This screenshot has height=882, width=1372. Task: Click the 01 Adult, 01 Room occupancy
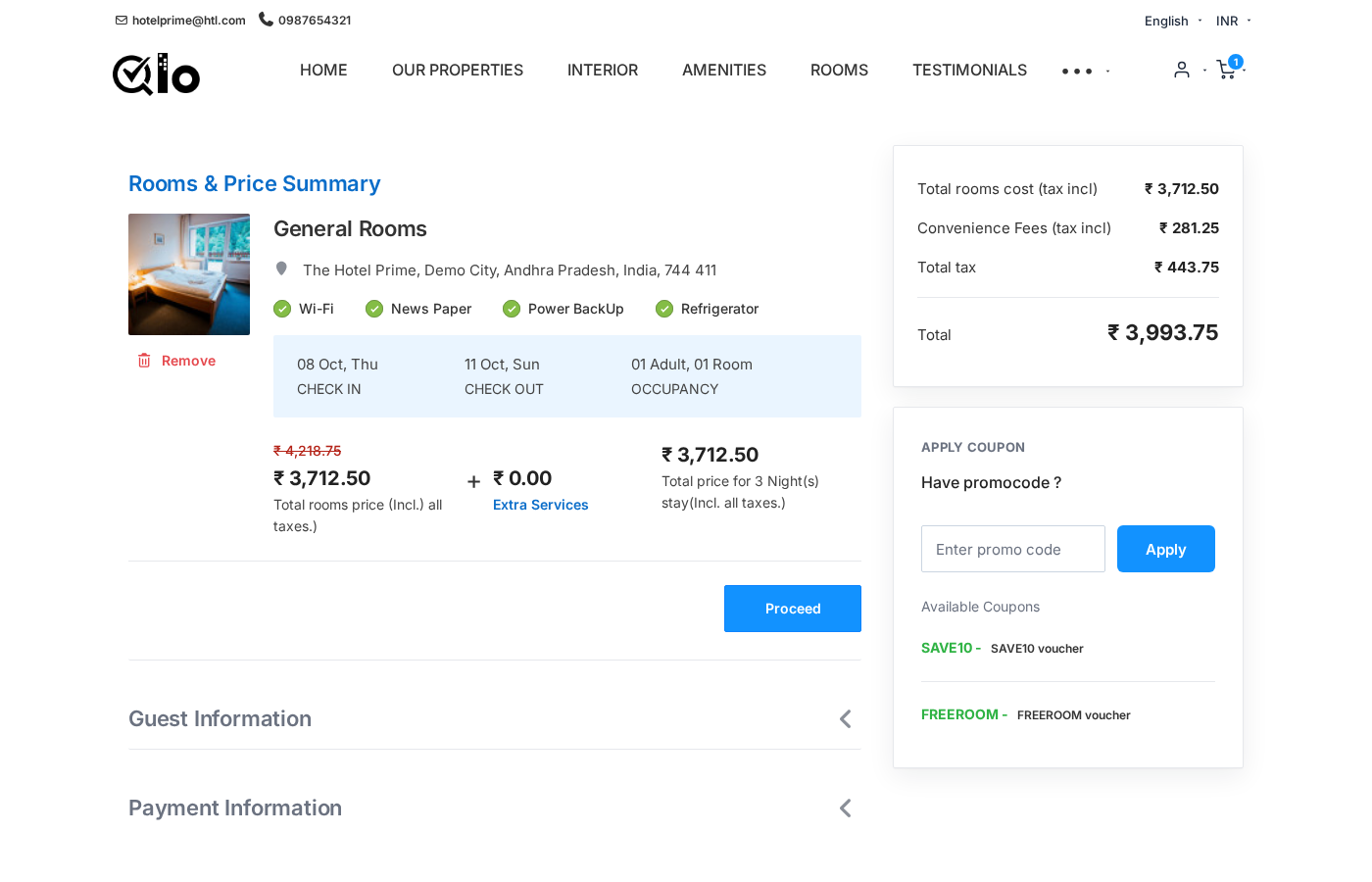[x=692, y=365]
